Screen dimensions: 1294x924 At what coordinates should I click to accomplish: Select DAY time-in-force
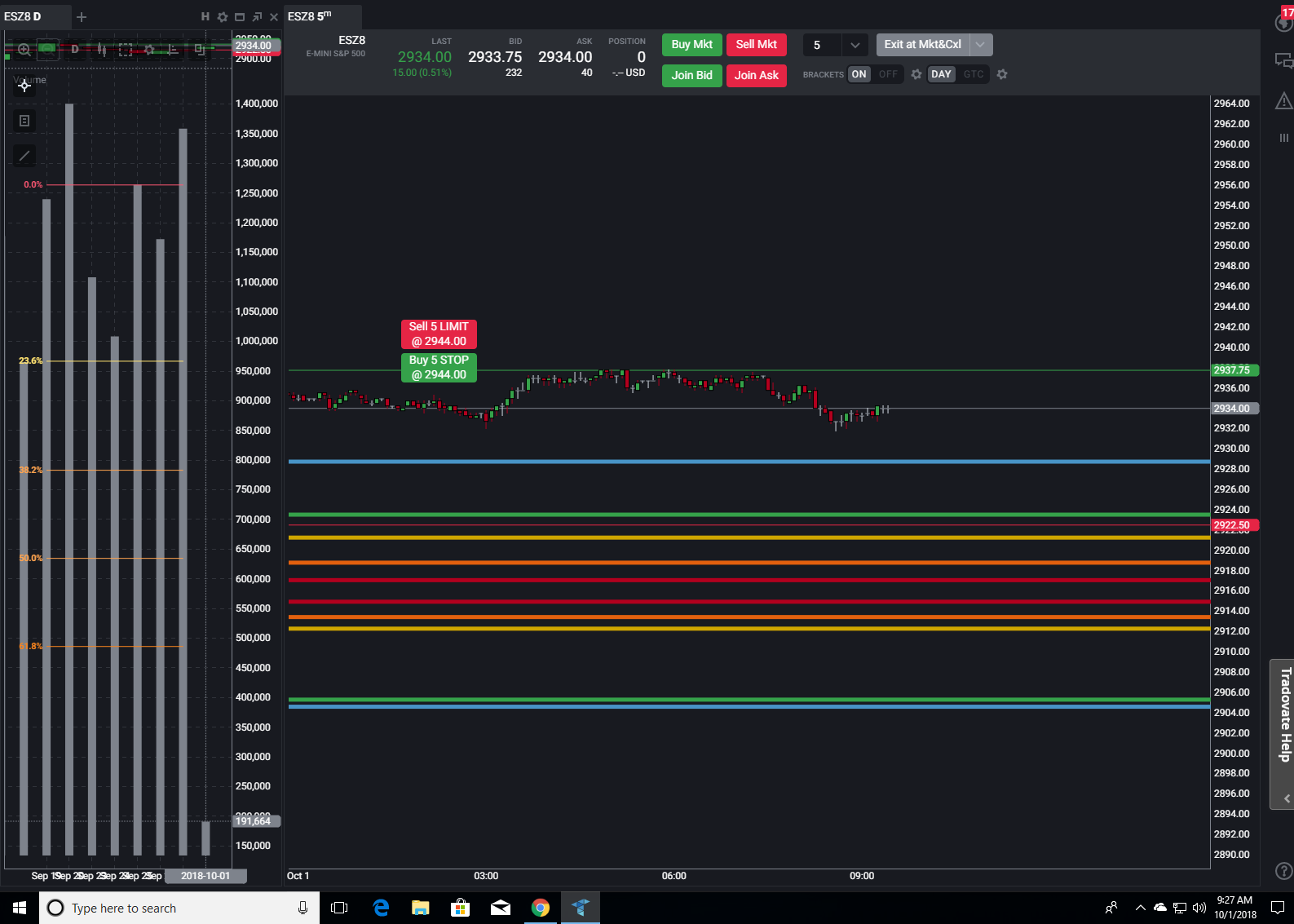coord(941,74)
